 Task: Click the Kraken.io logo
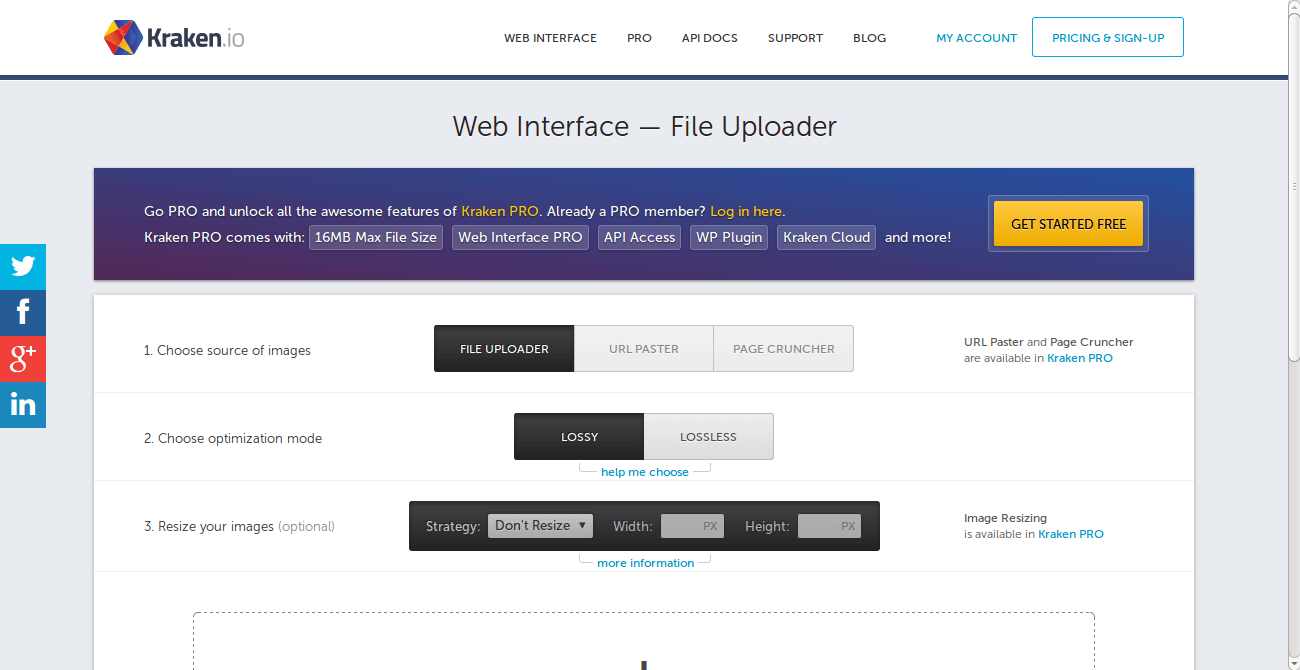point(174,38)
